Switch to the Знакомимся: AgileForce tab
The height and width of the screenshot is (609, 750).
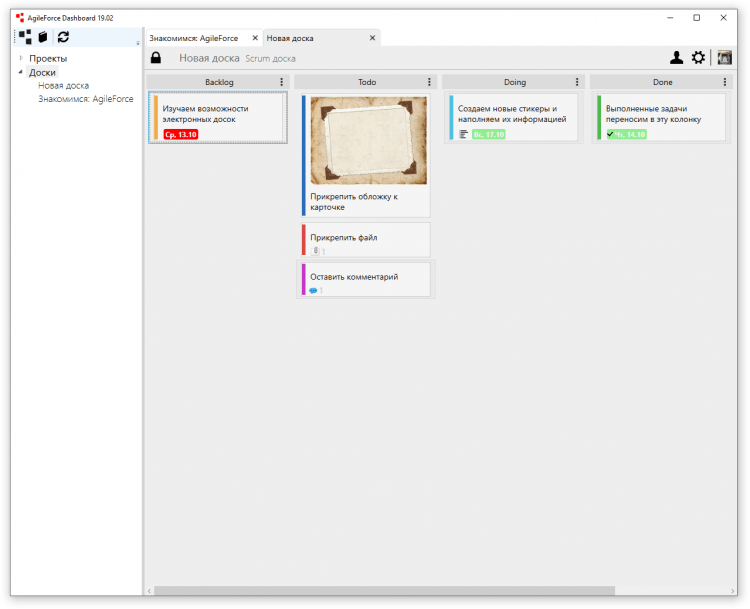click(194, 38)
